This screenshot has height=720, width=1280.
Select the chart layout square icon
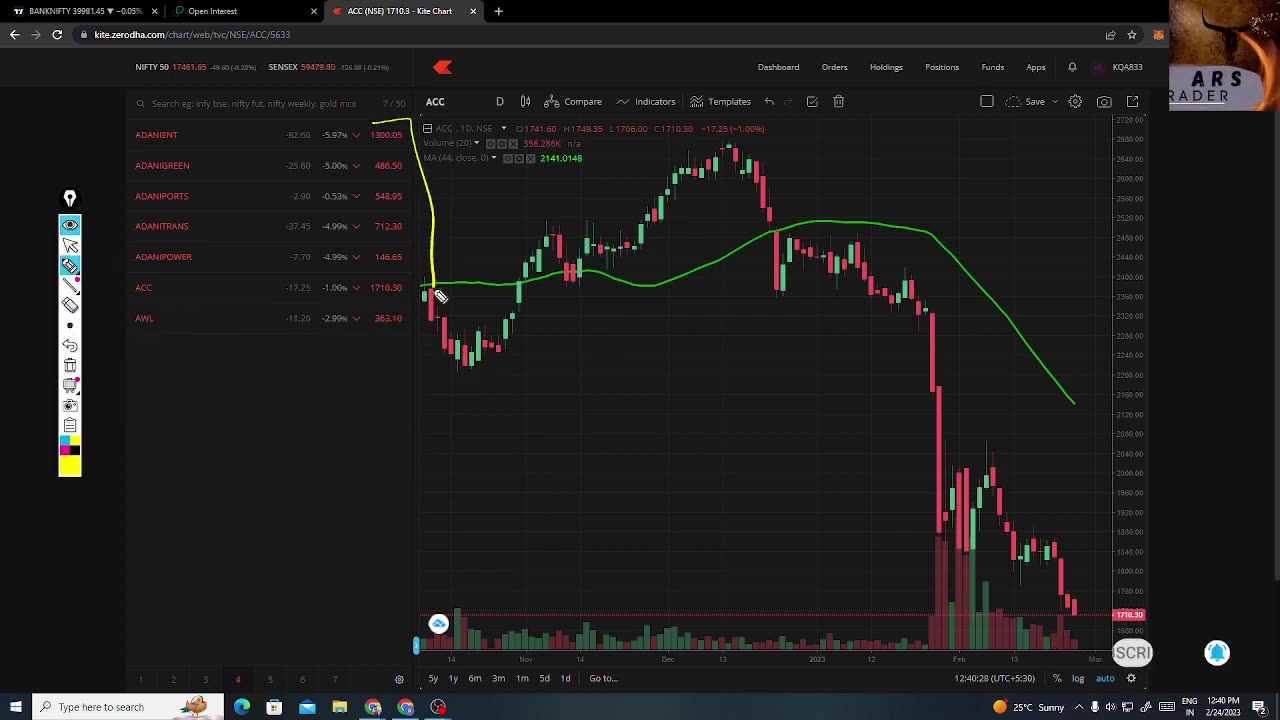point(986,101)
